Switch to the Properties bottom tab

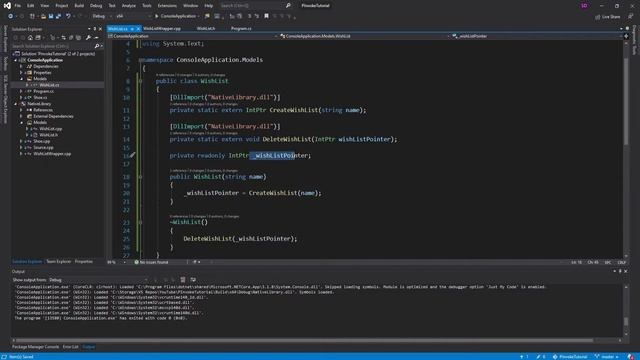click(84, 262)
